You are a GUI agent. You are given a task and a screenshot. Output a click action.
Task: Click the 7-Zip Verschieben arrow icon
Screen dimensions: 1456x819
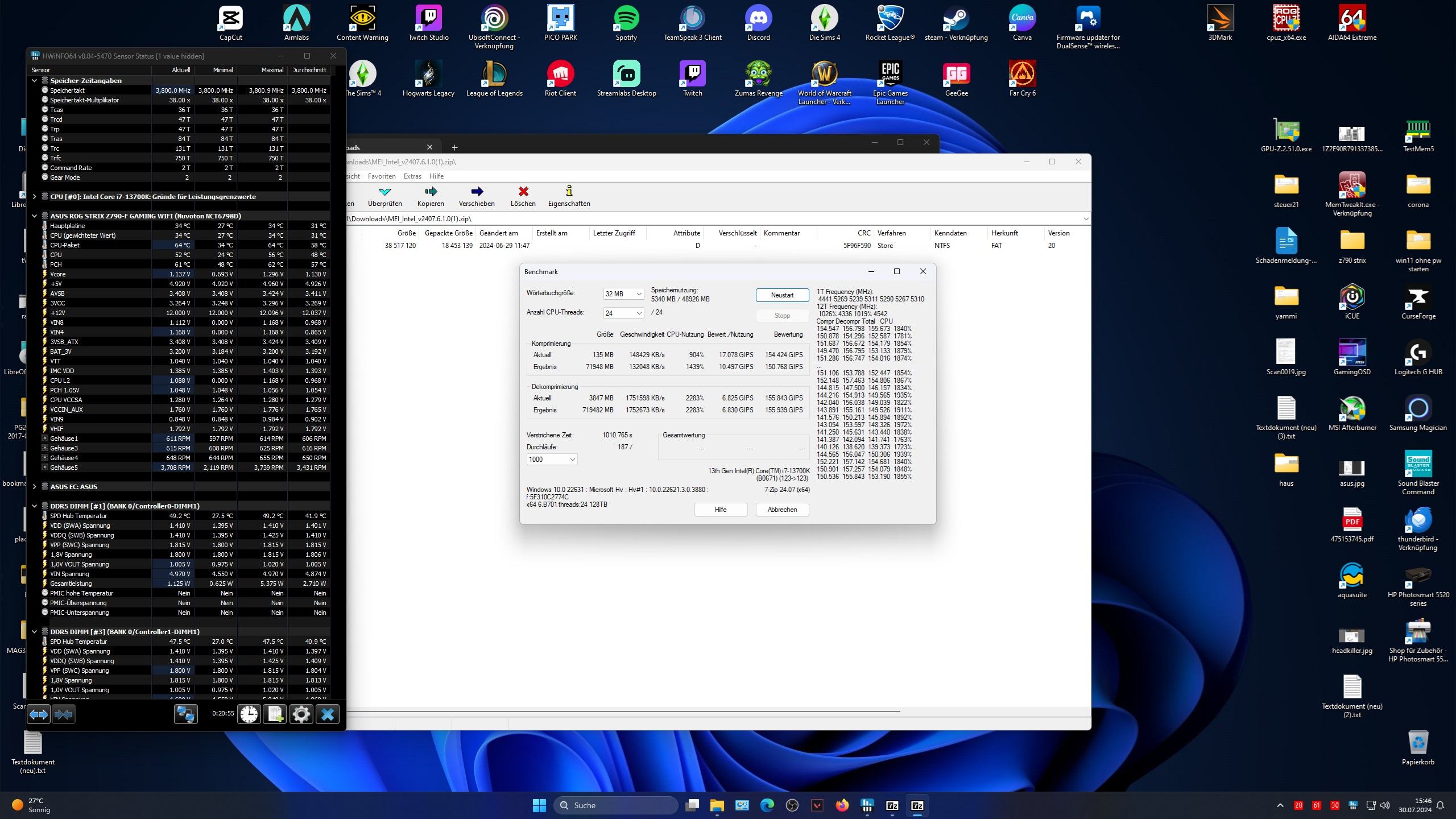click(x=477, y=192)
